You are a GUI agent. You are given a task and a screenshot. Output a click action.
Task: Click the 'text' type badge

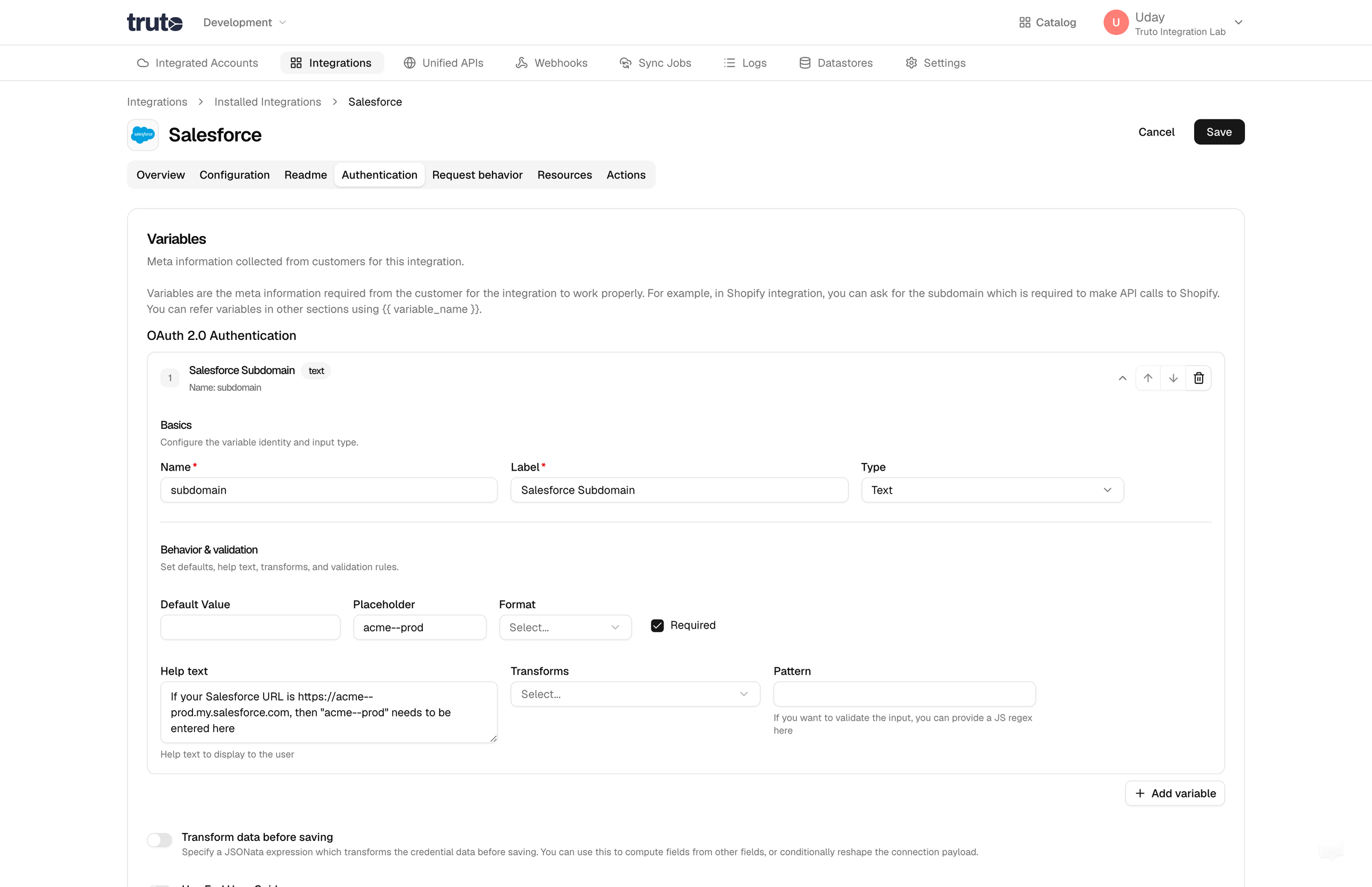click(316, 370)
